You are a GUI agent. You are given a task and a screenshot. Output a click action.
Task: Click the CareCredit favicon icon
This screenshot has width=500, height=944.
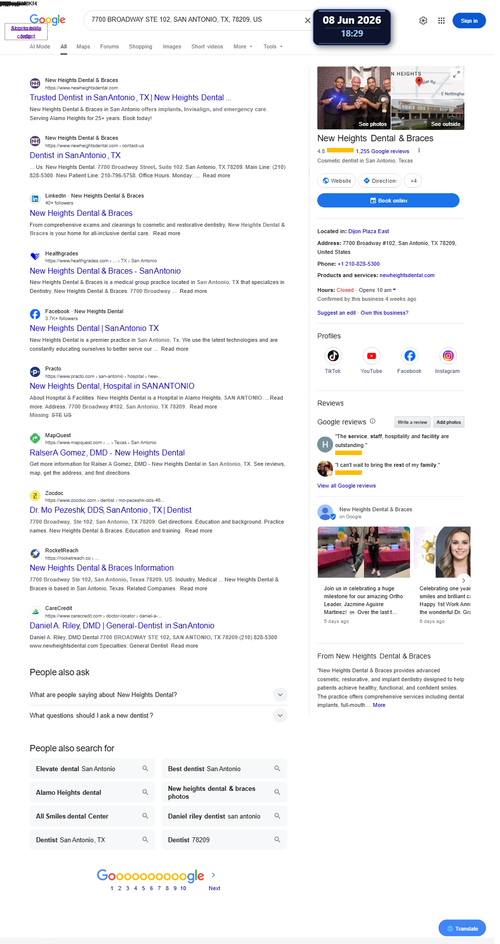click(35, 611)
